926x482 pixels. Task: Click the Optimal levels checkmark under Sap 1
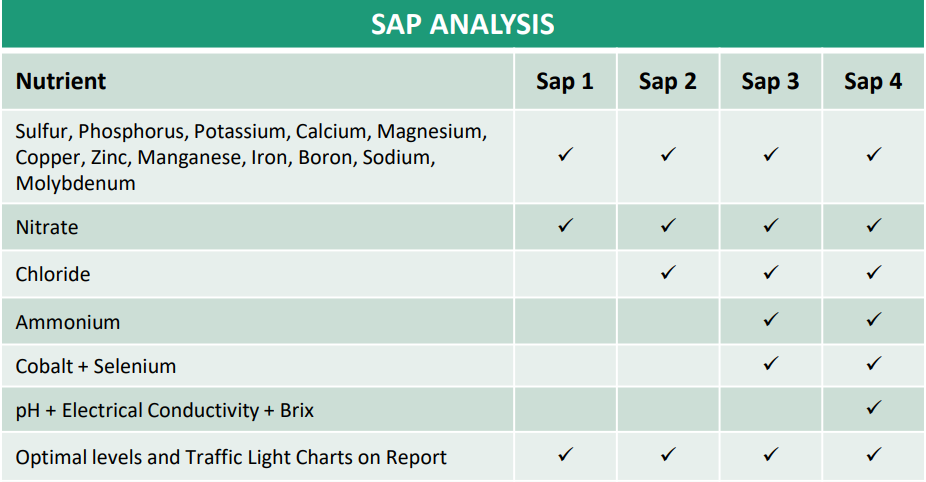point(565,454)
